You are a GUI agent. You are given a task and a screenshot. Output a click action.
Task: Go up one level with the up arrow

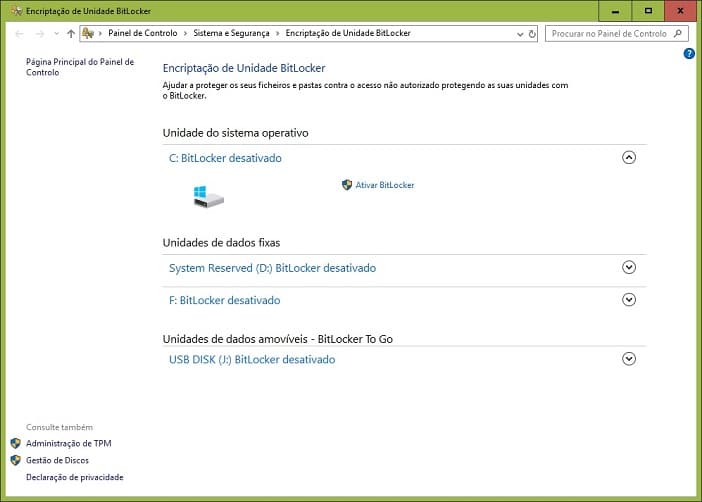(71, 34)
